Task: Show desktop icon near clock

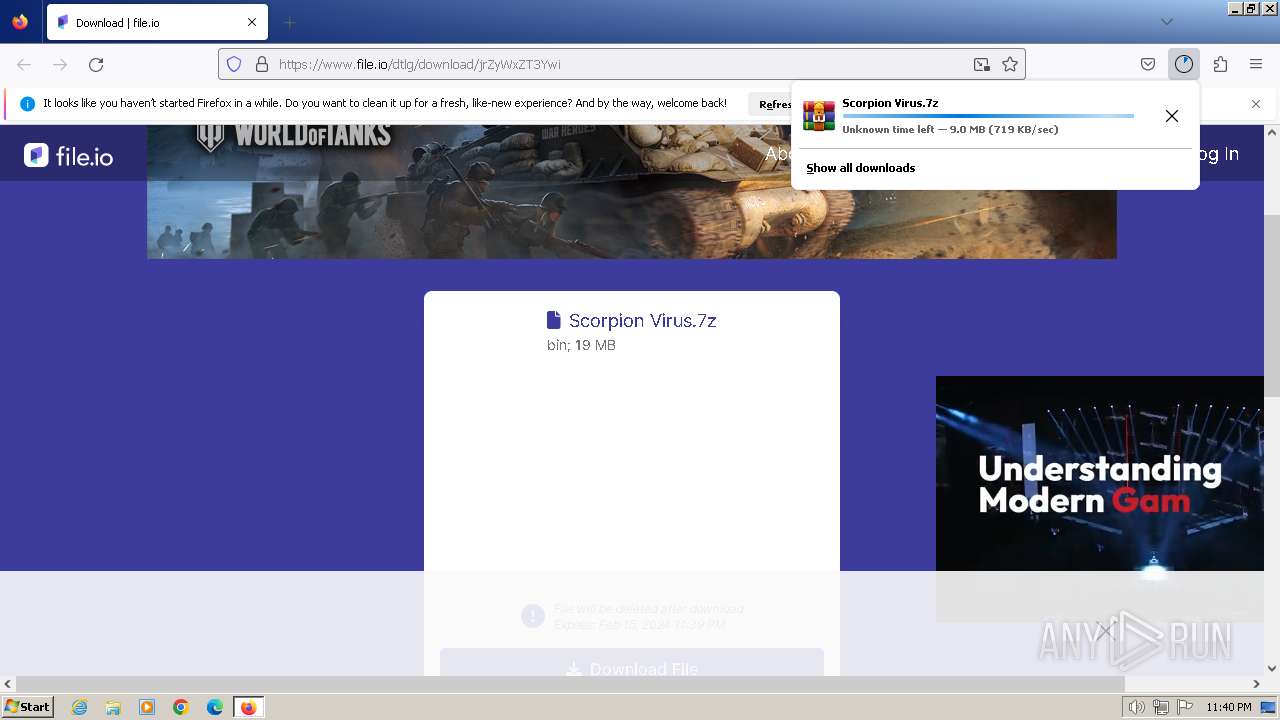Action: coord(1268,707)
